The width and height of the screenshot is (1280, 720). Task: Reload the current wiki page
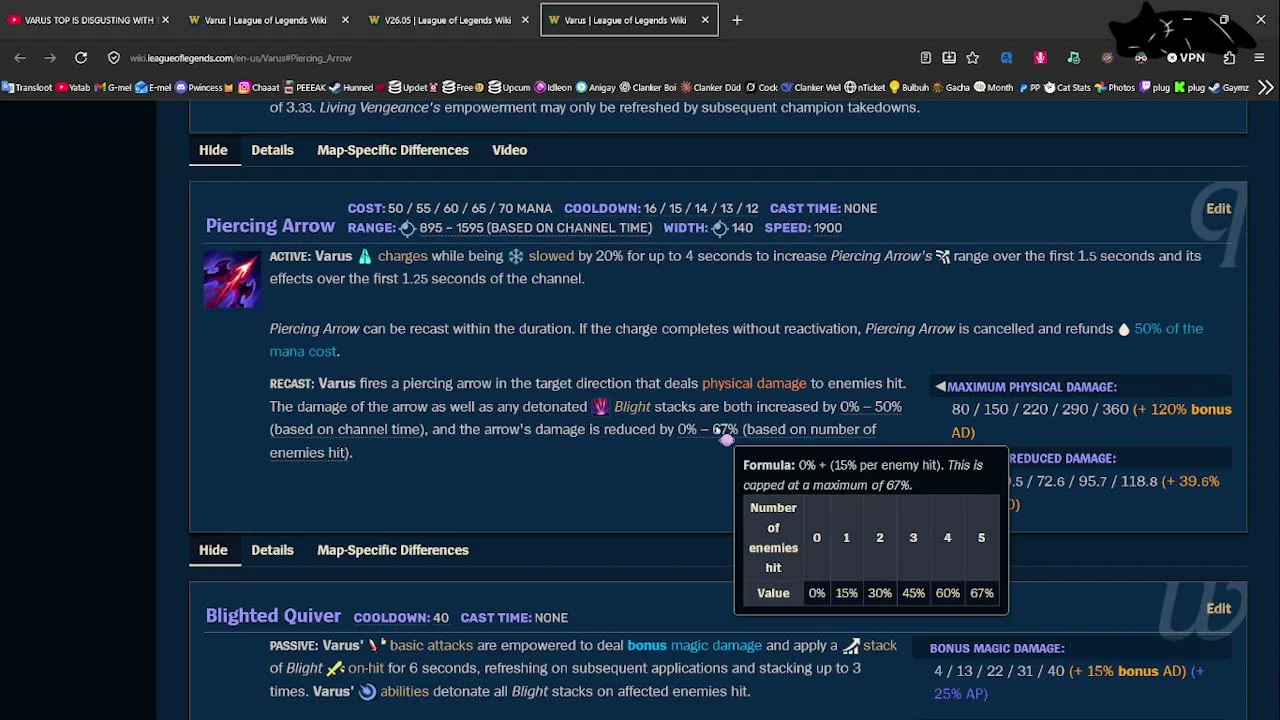coord(81,58)
